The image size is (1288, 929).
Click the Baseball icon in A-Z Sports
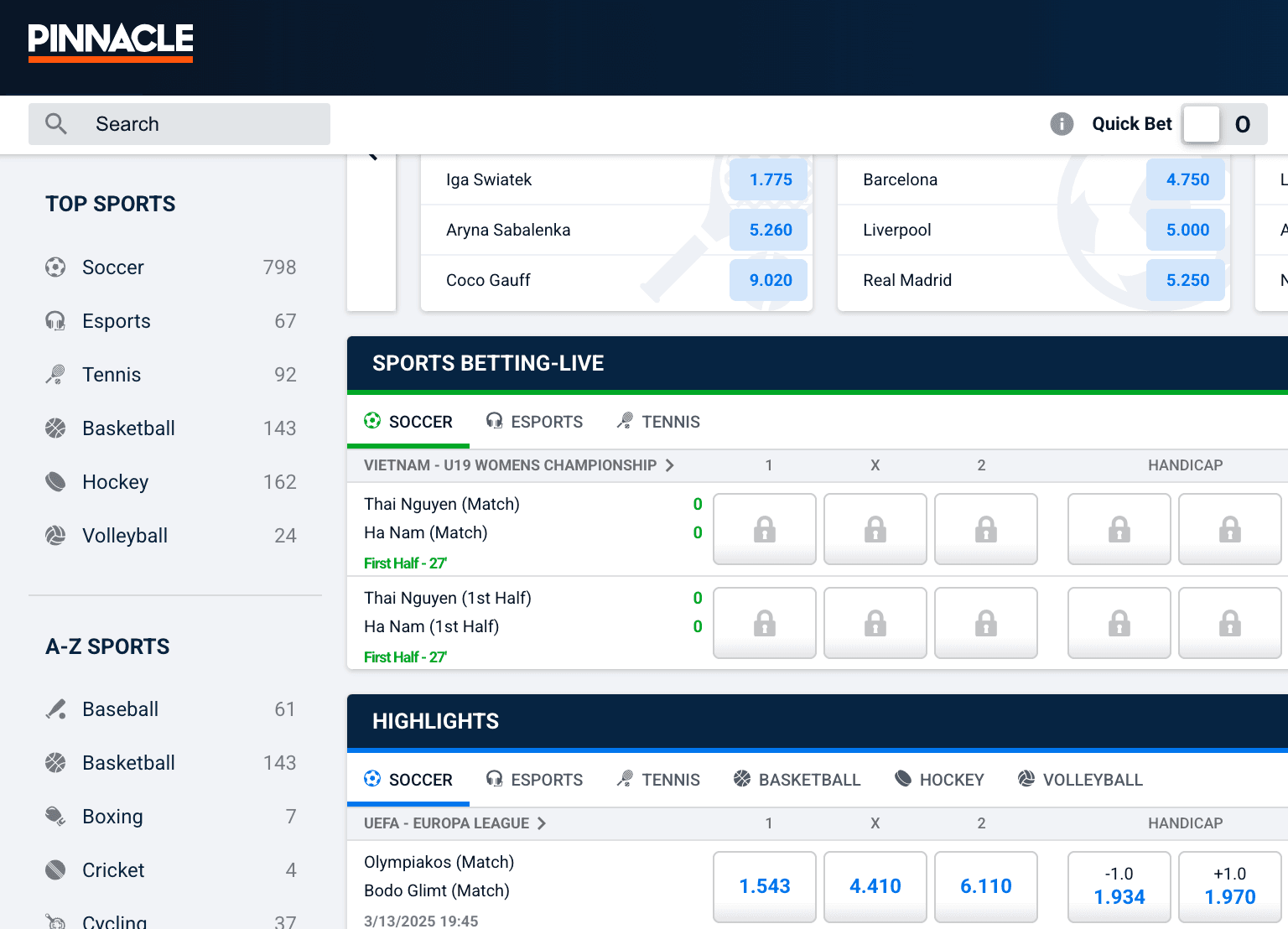tap(55, 709)
